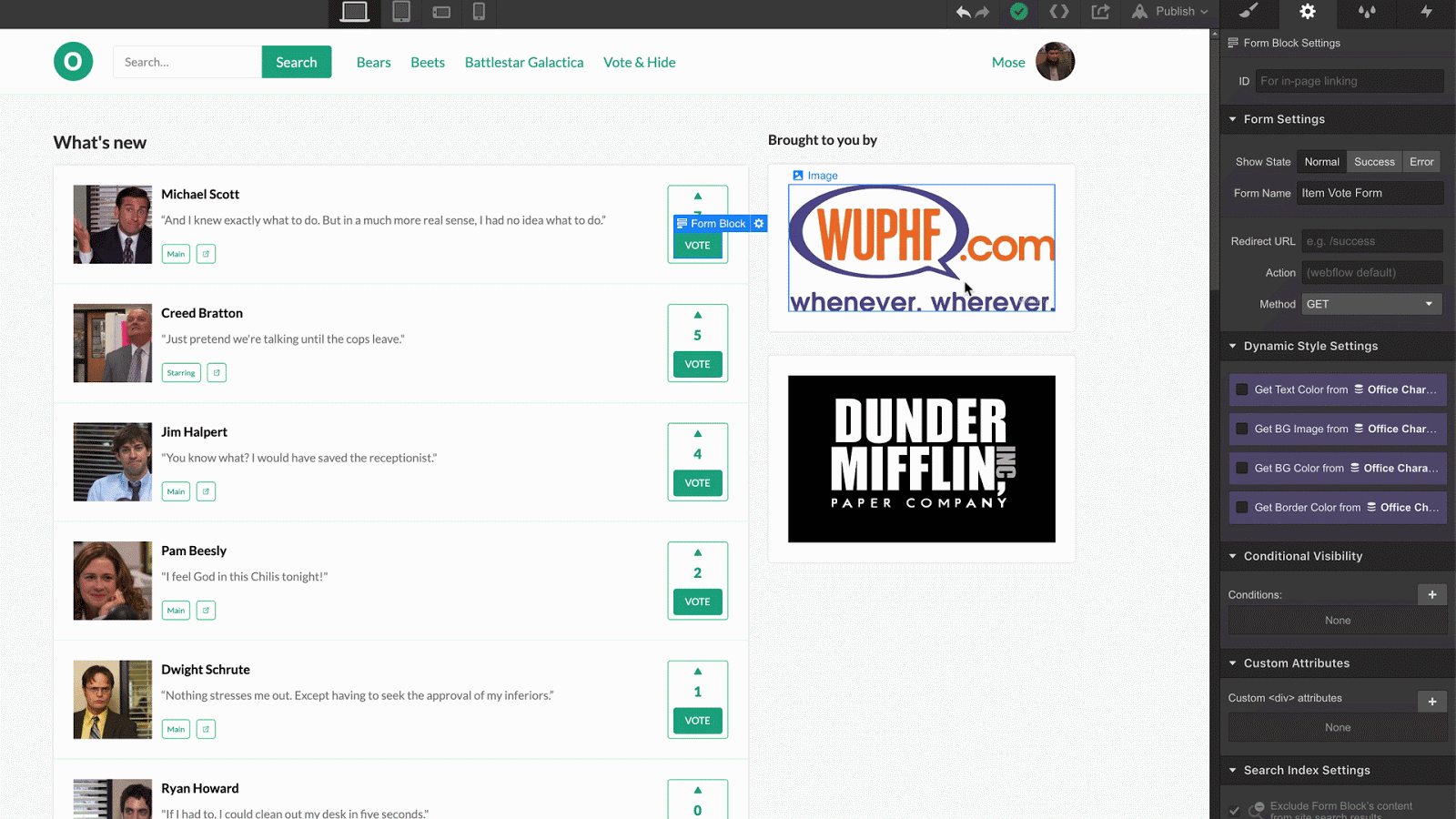The image size is (1456, 819).
Task: Open external link icon for Pam Beesly
Action: point(206,611)
